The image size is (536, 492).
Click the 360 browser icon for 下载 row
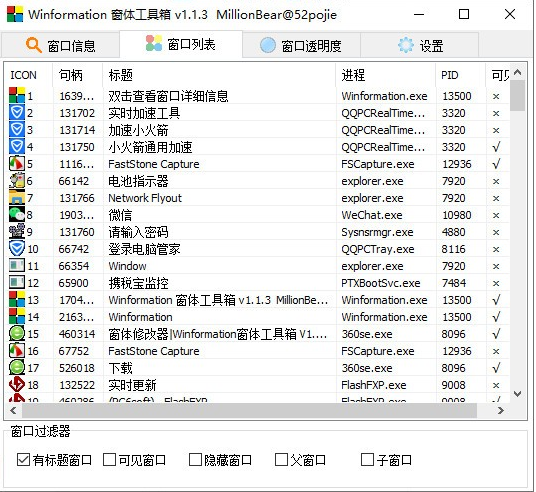tap(17, 368)
